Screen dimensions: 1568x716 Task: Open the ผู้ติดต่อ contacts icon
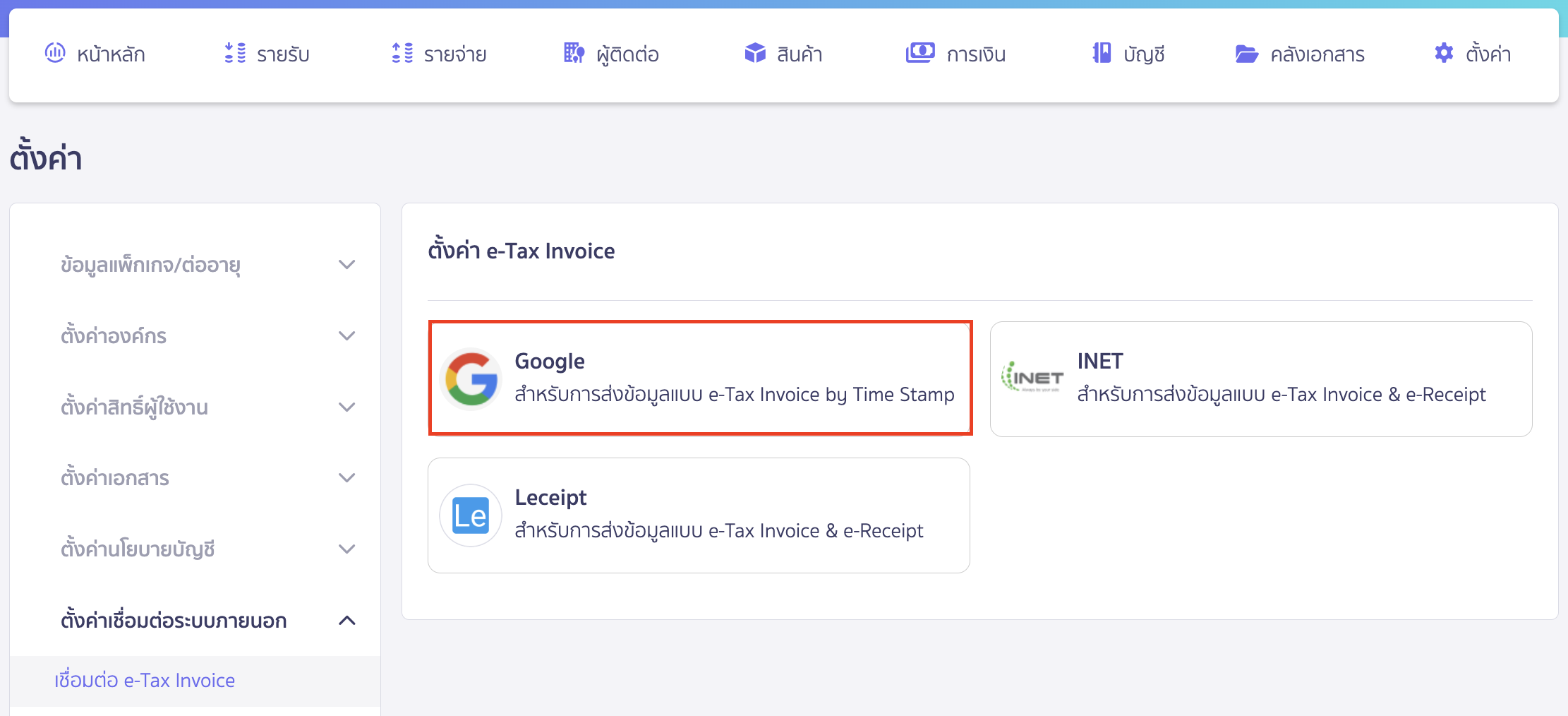pyautogui.click(x=573, y=54)
